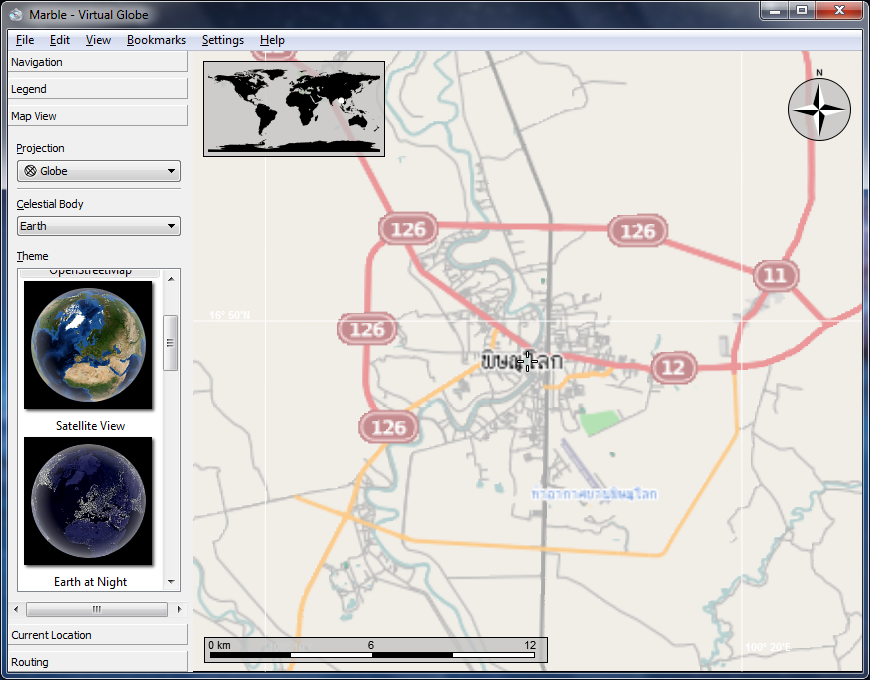Click the top-right 126 road shield
Viewport: 870px width, 680px height.
(638, 231)
